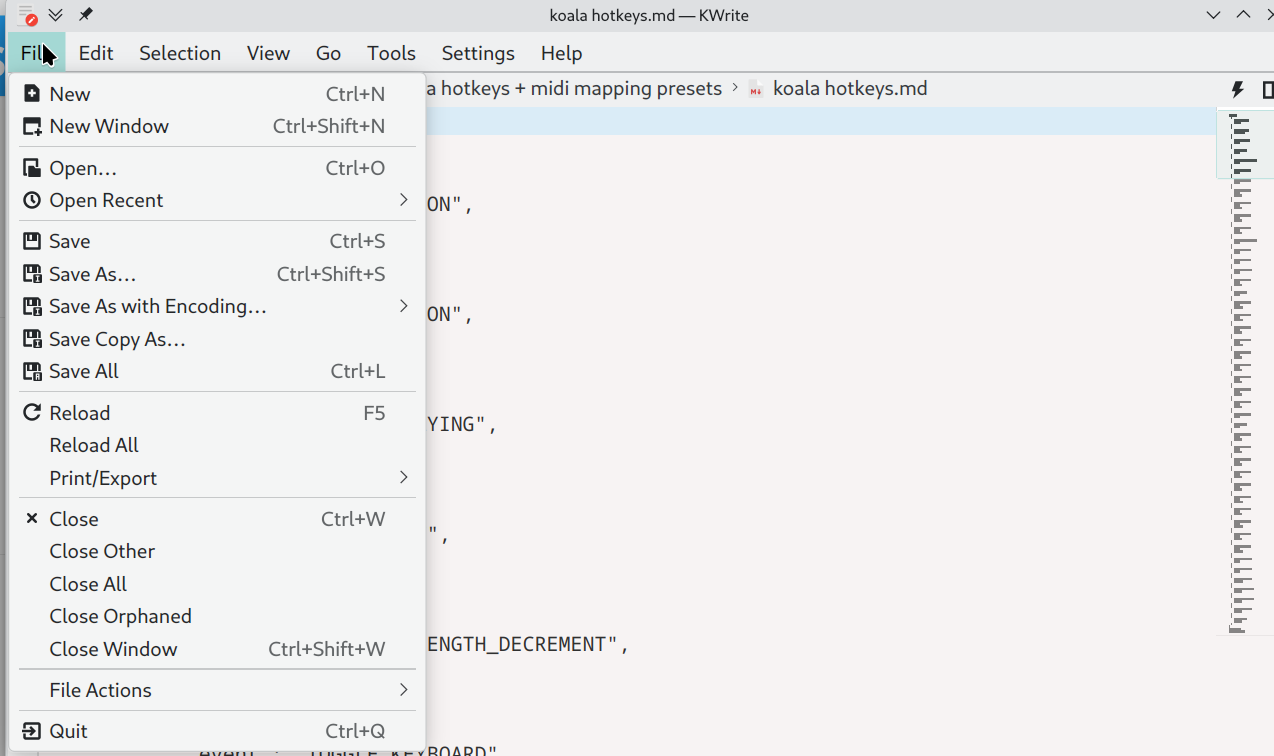
Task: Expand the Open Recent submenu arrow
Action: (404, 200)
